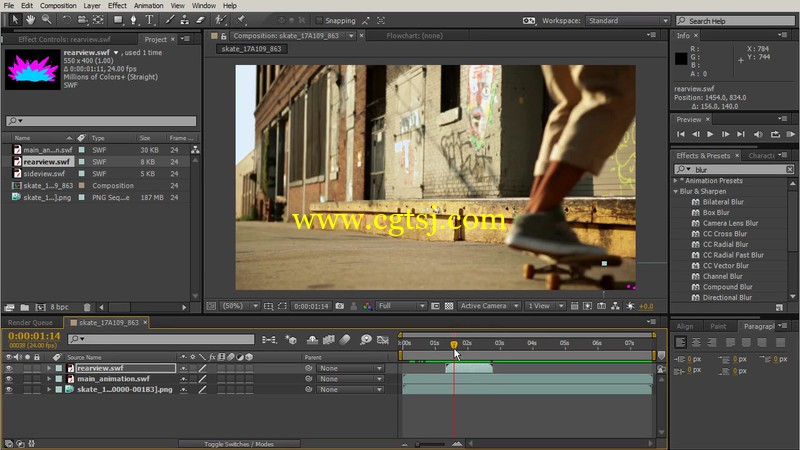Select the Brush tool
Viewport: 800px width, 450px height.
[170, 20]
